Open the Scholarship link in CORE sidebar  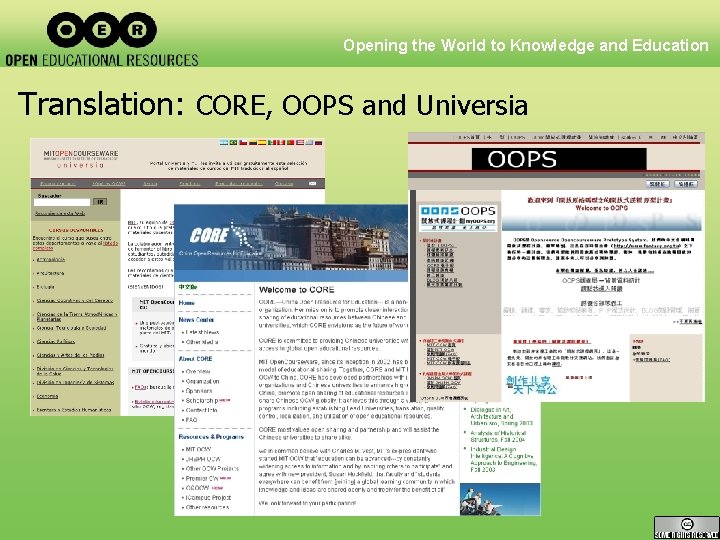click(202, 401)
